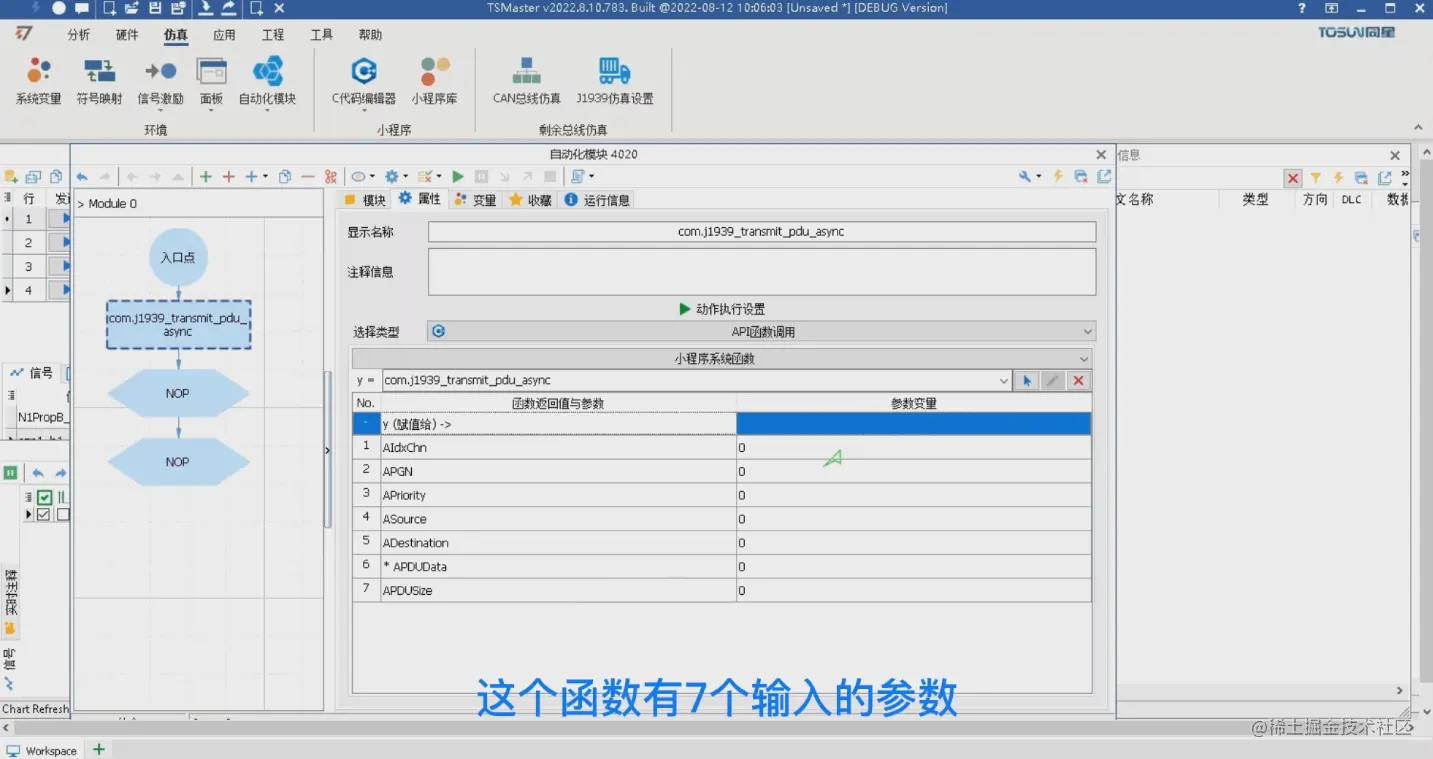Click the TSMaster logo application button
This screenshot has width=1433, height=759.
coord(25,34)
